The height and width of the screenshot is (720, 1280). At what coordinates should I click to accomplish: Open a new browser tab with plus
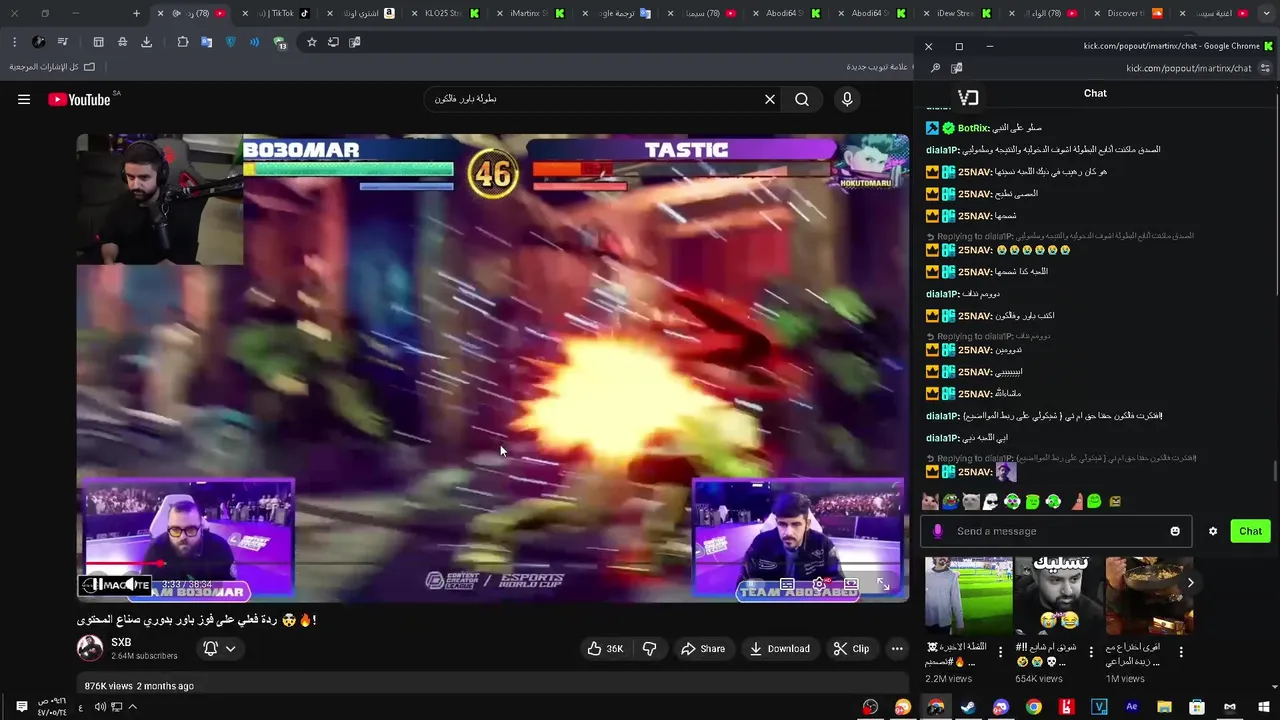point(137,13)
